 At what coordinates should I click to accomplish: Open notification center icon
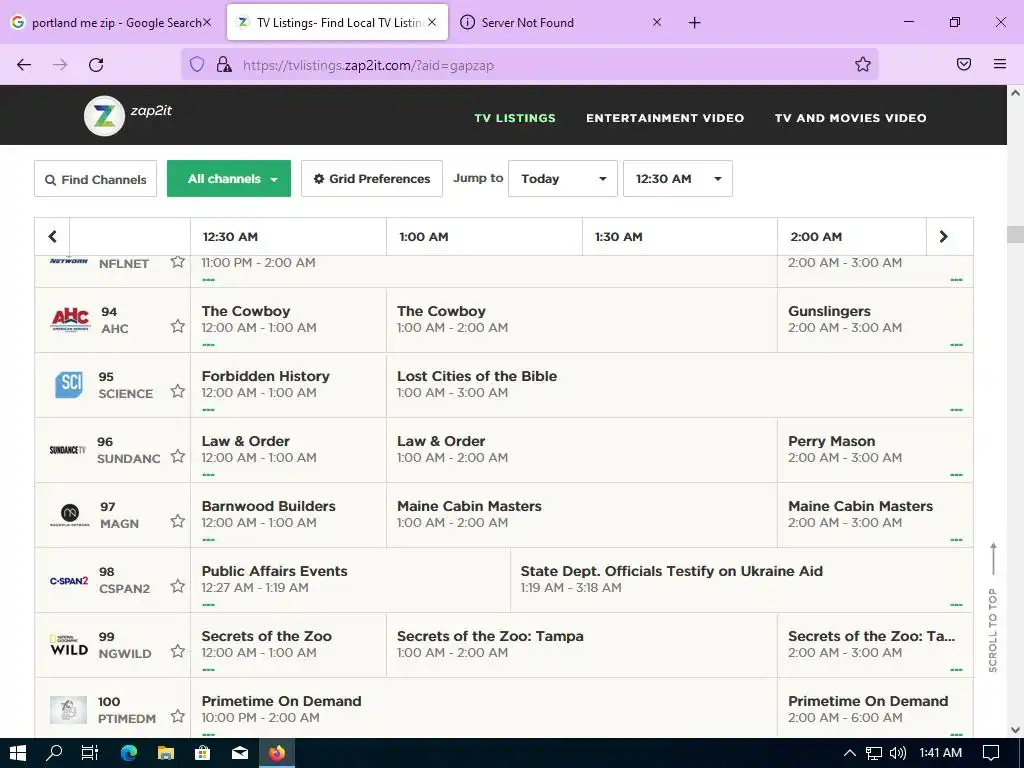point(991,753)
